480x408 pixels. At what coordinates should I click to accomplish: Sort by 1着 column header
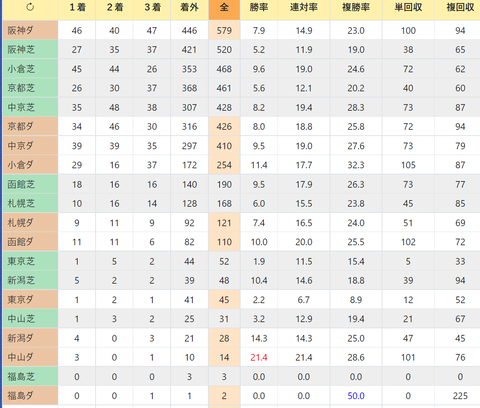[77, 8]
